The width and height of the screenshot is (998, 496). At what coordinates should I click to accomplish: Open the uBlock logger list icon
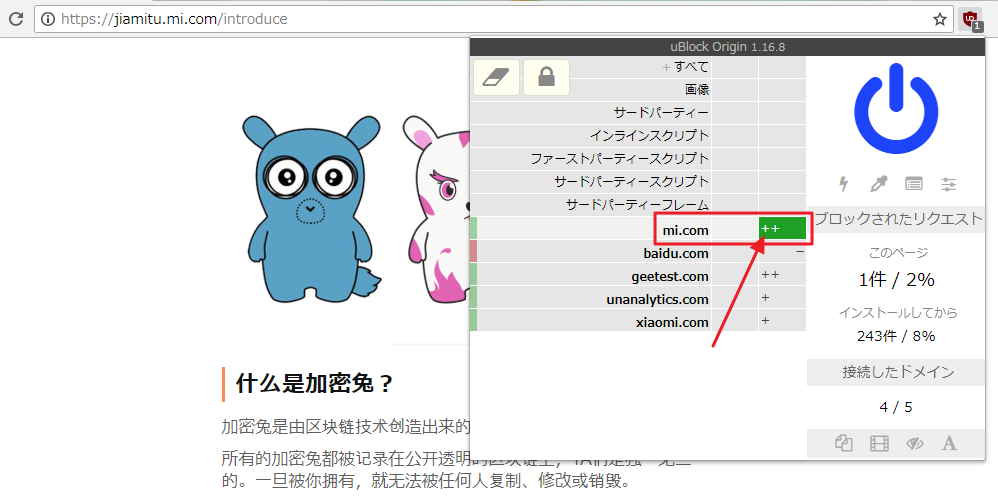click(x=913, y=184)
